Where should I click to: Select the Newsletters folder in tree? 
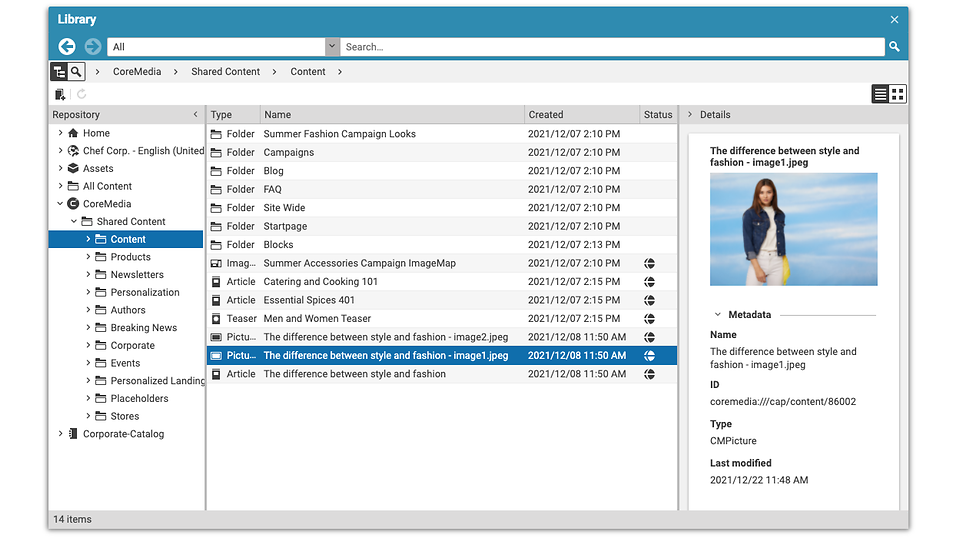coord(137,275)
